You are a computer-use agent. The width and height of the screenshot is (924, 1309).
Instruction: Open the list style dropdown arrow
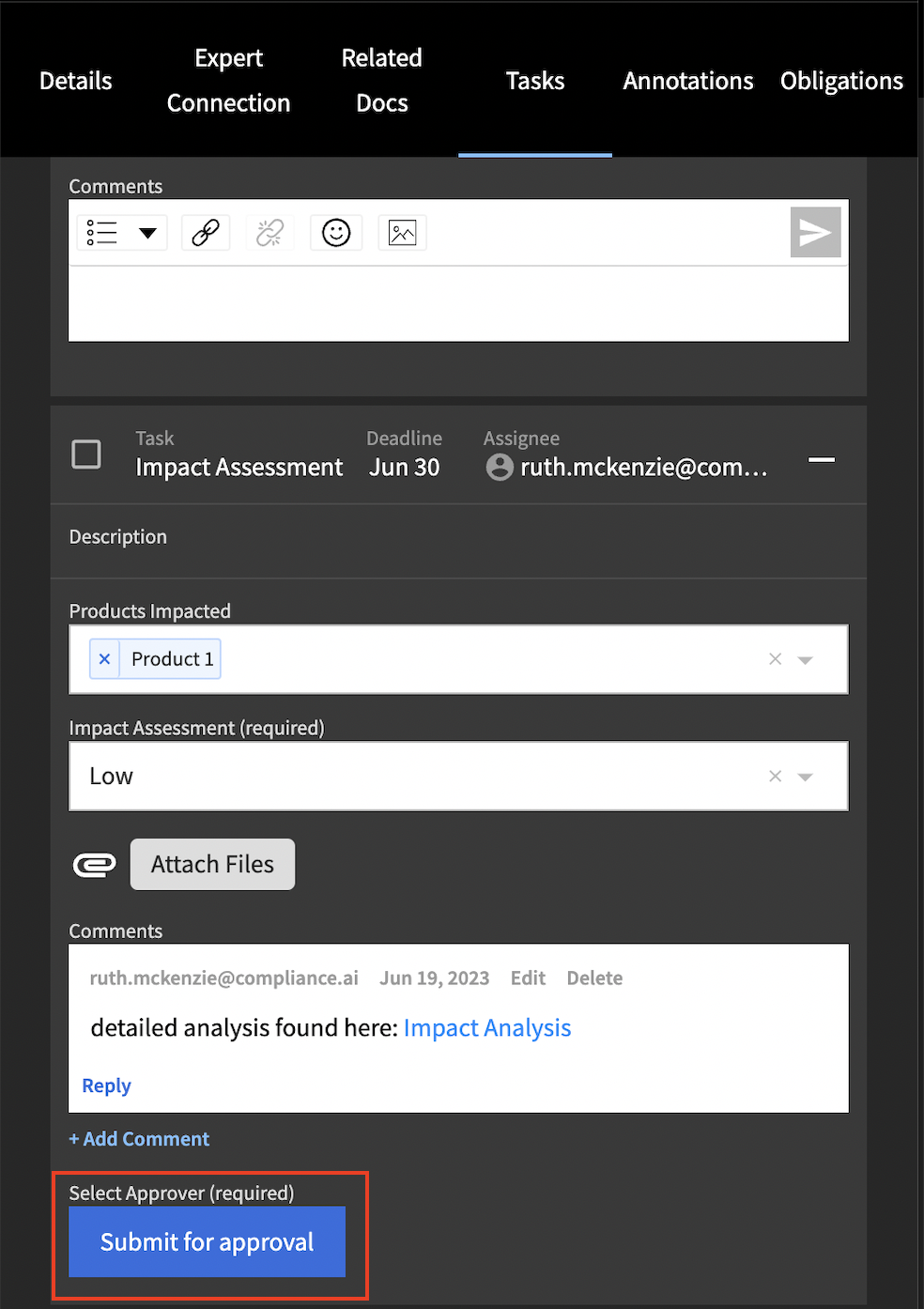[147, 233]
